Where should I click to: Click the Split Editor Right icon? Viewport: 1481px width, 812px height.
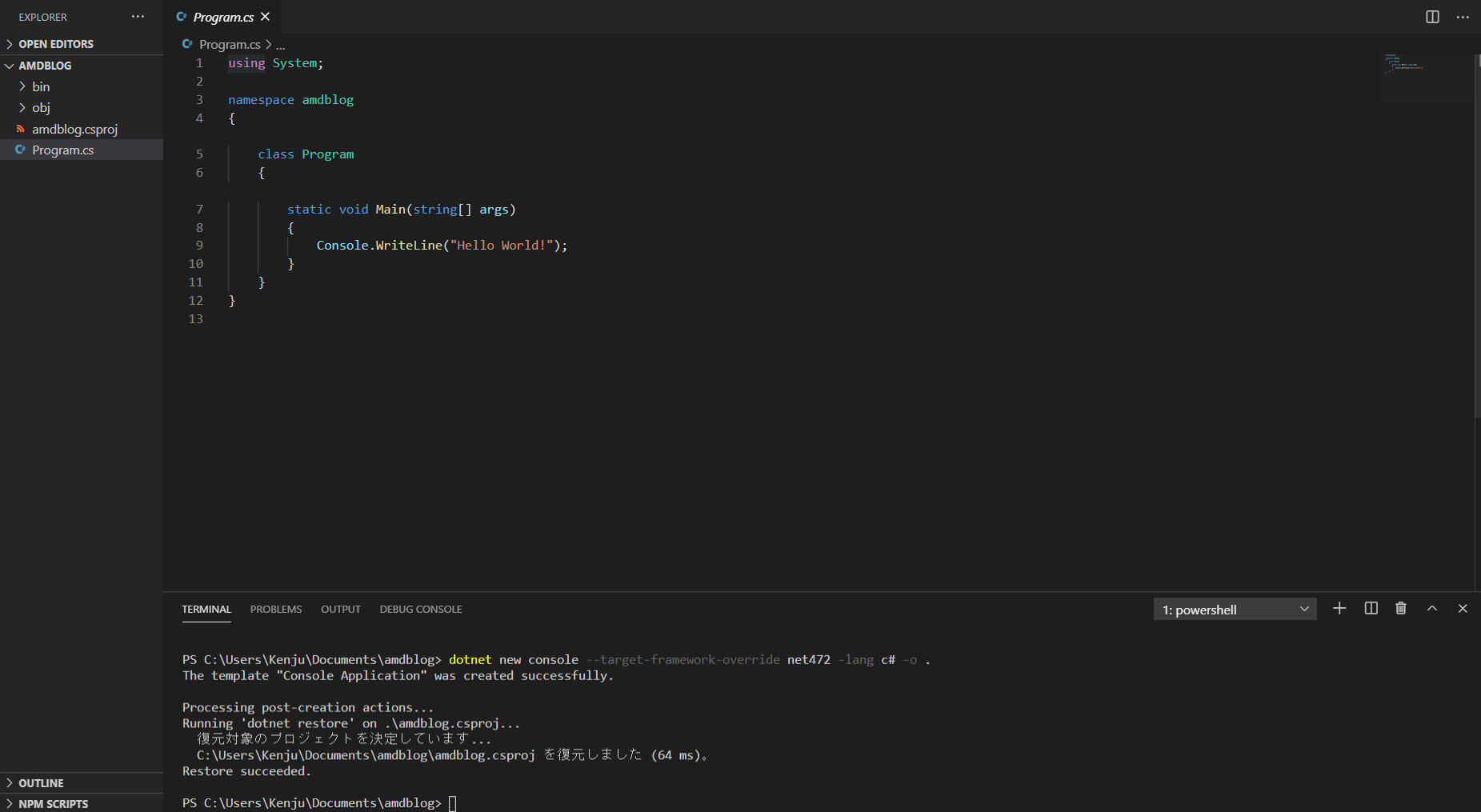[1432, 17]
